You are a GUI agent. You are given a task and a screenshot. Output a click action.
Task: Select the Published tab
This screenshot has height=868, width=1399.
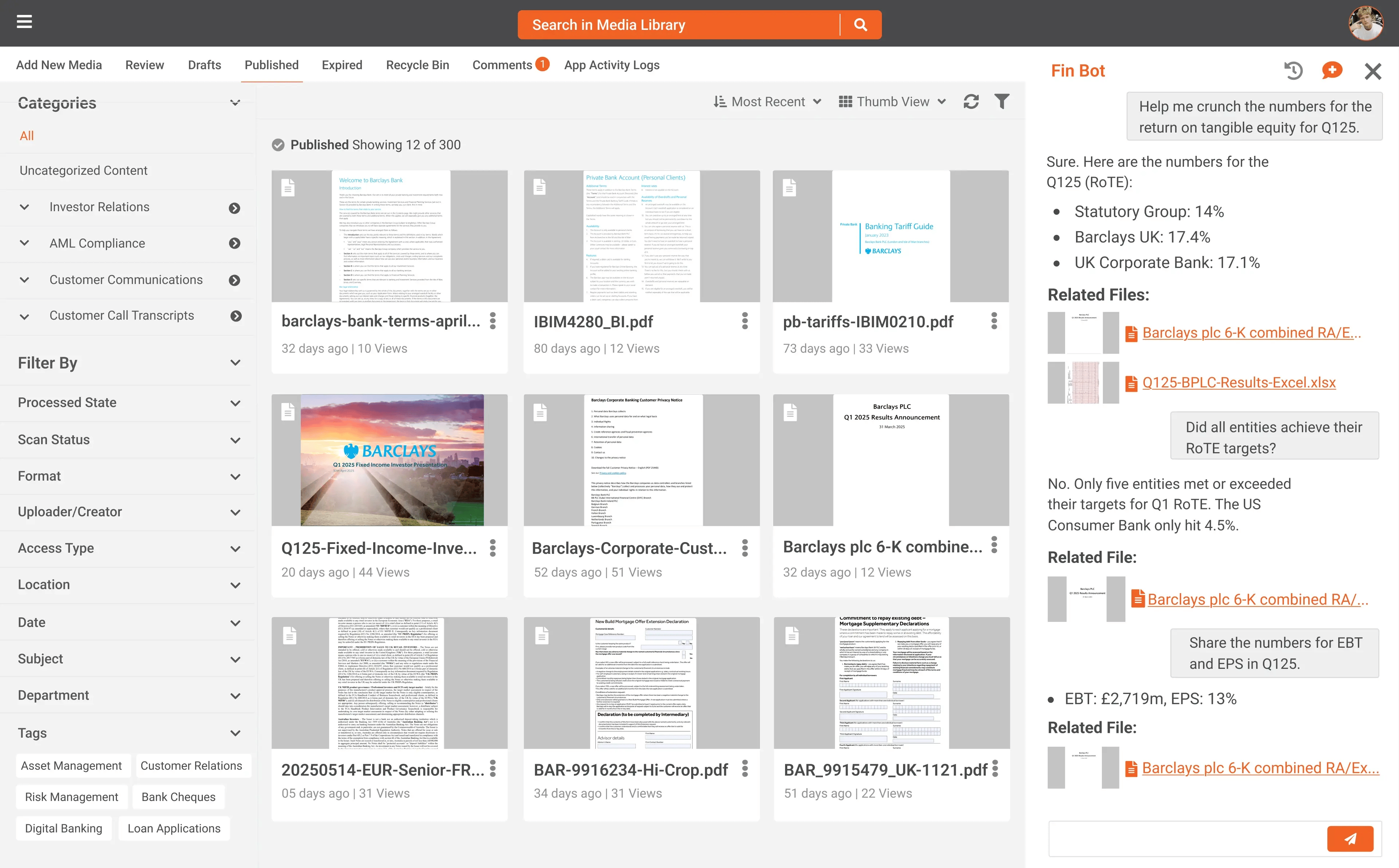click(x=272, y=65)
